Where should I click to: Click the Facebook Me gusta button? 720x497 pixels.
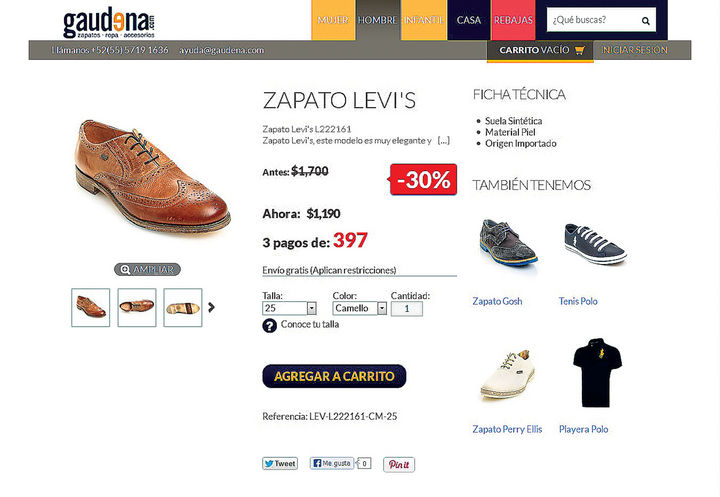coord(332,463)
